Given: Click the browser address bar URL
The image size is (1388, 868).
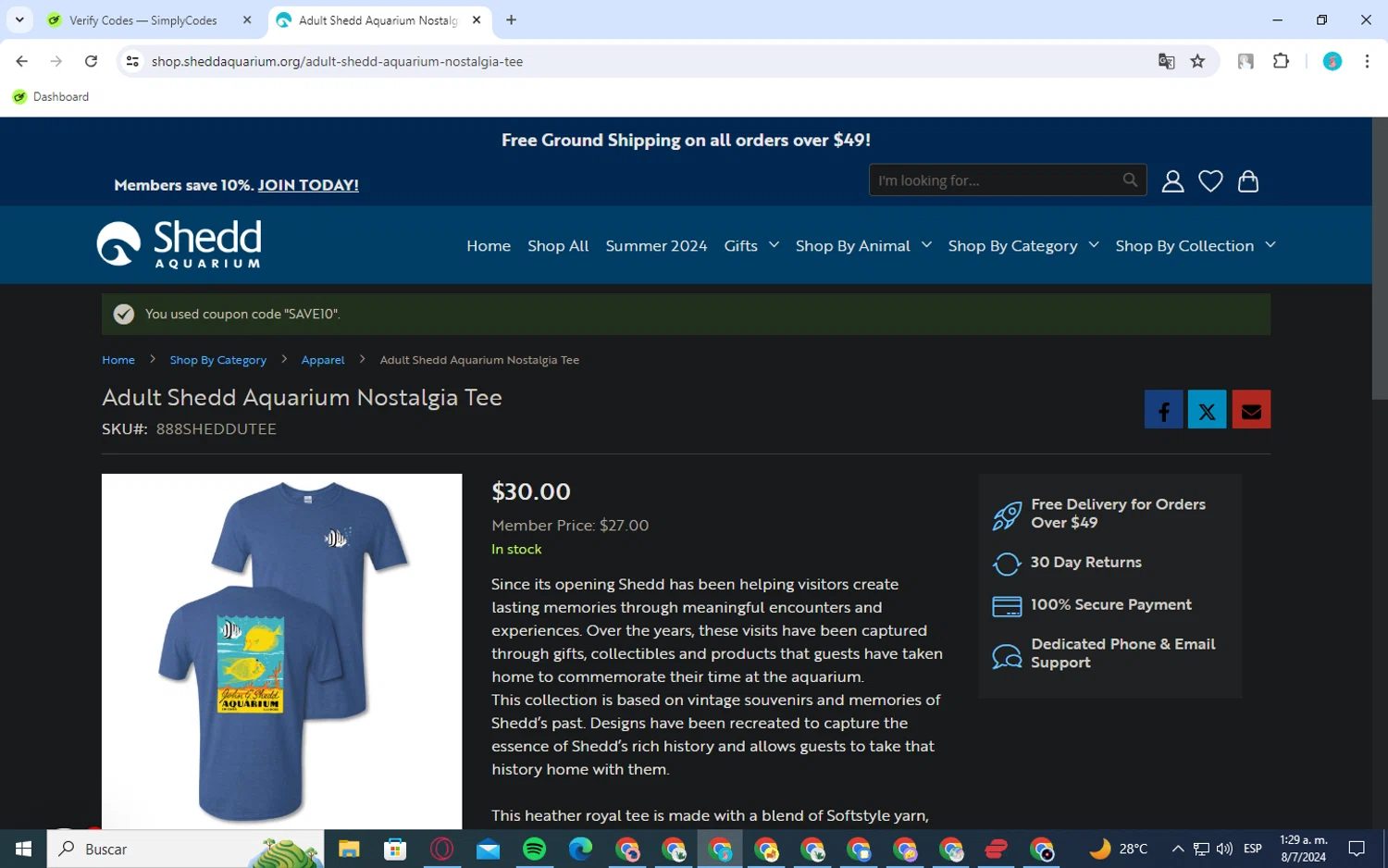Looking at the screenshot, I should (x=337, y=61).
